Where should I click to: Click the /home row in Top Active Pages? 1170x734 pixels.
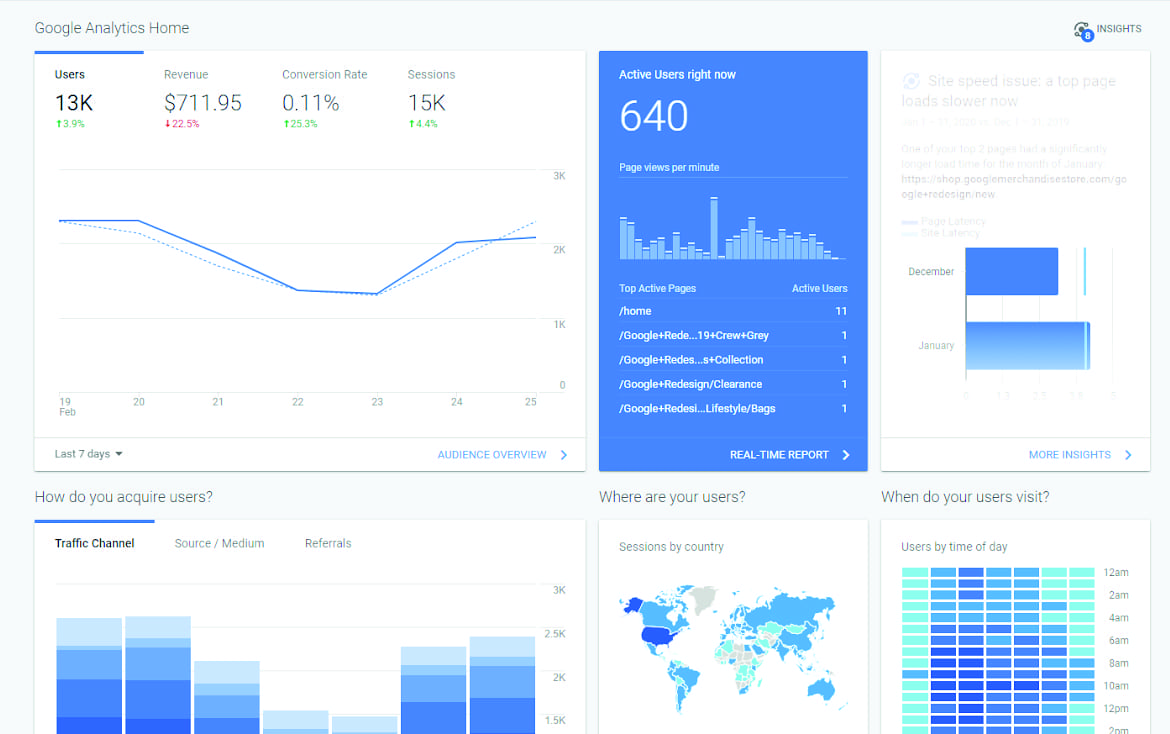tap(733, 311)
